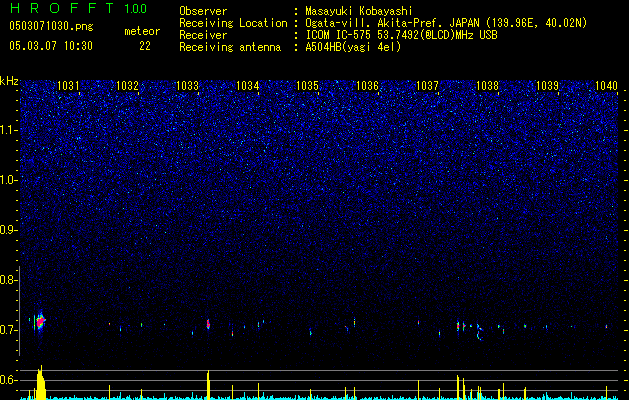Click the 'Observer' field label
This screenshot has height=400, width=629.
pos(203,11)
